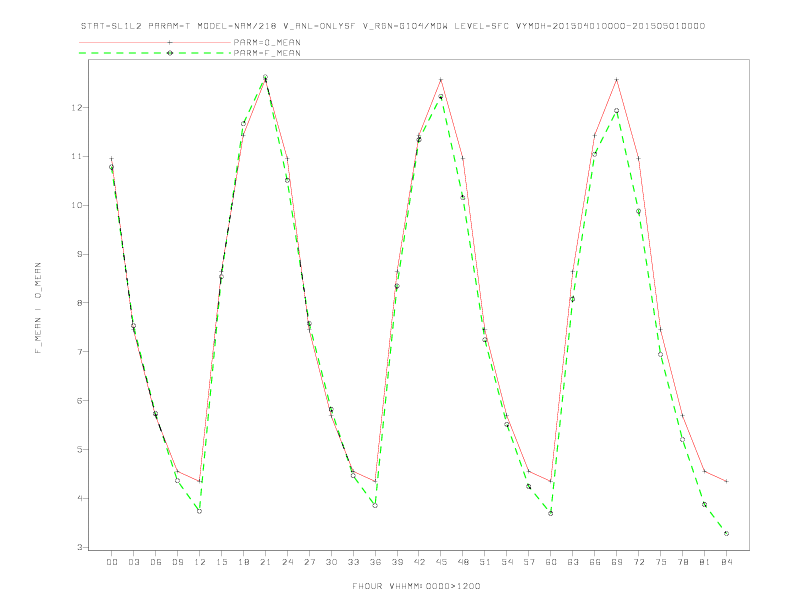Viewport: 792px width, 612px height.
Task: Select F_MEAN circle marker at hour 36
Action: point(375,505)
